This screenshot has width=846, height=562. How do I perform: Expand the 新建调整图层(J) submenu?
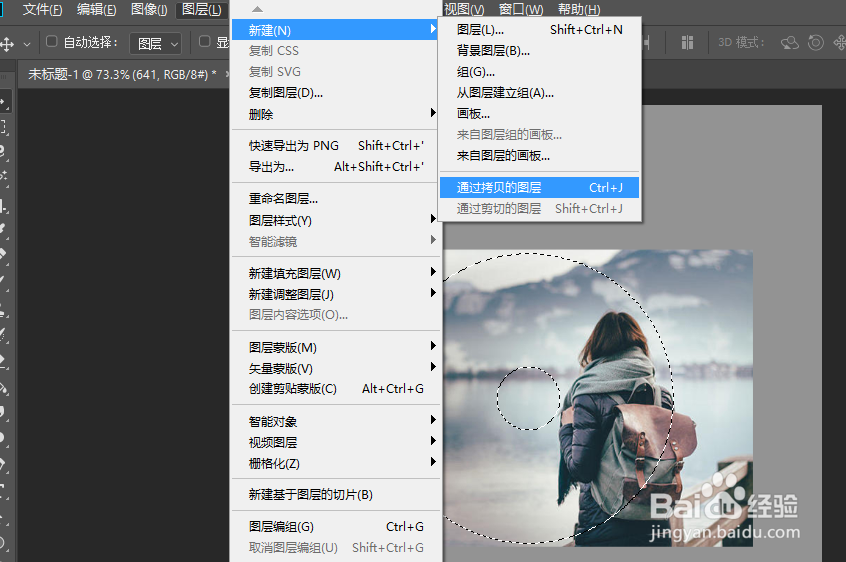point(334,294)
